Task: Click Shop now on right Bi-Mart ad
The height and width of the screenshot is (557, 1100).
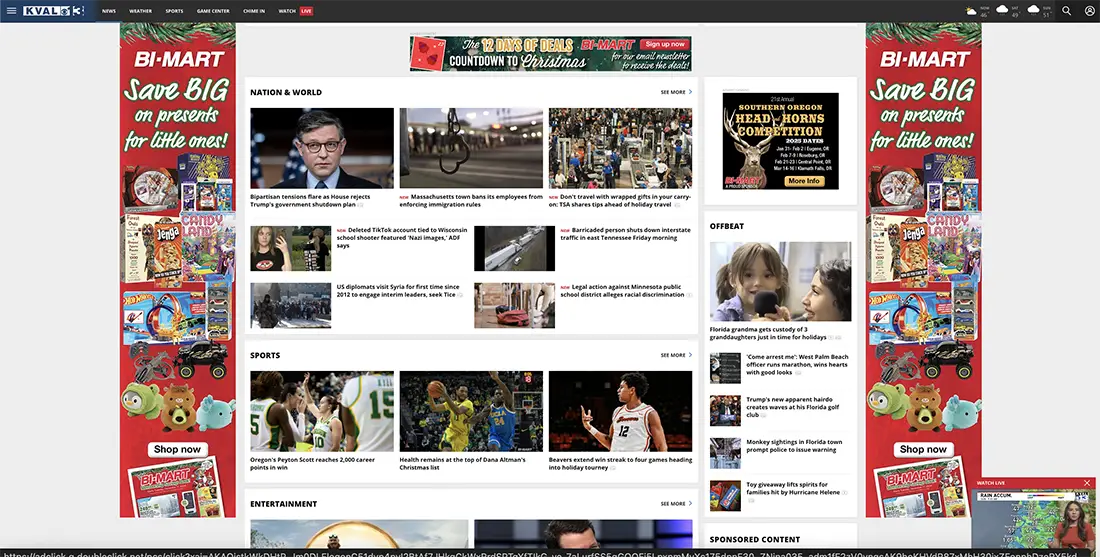Action: [923, 449]
